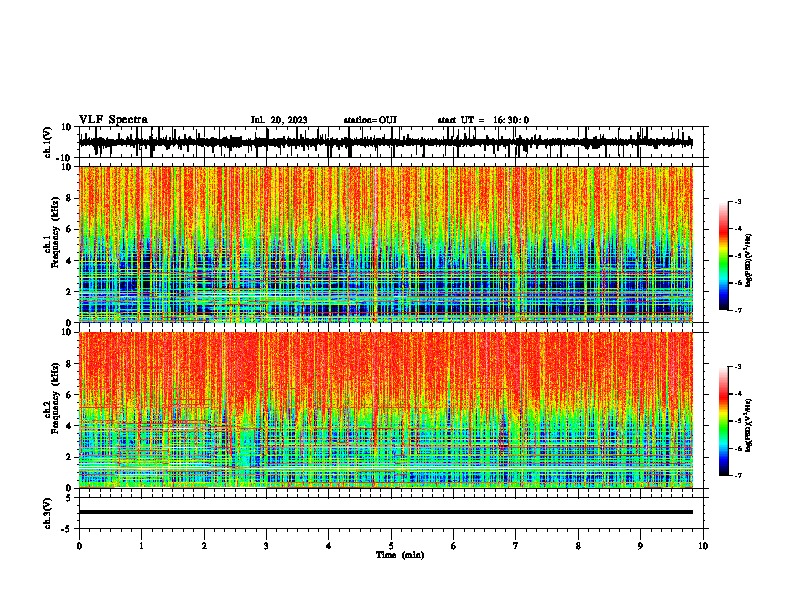Click the "8" kHz tick on ch.2 spectrogram
This screenshot has width=792, height=612.
tap(69, 364)
